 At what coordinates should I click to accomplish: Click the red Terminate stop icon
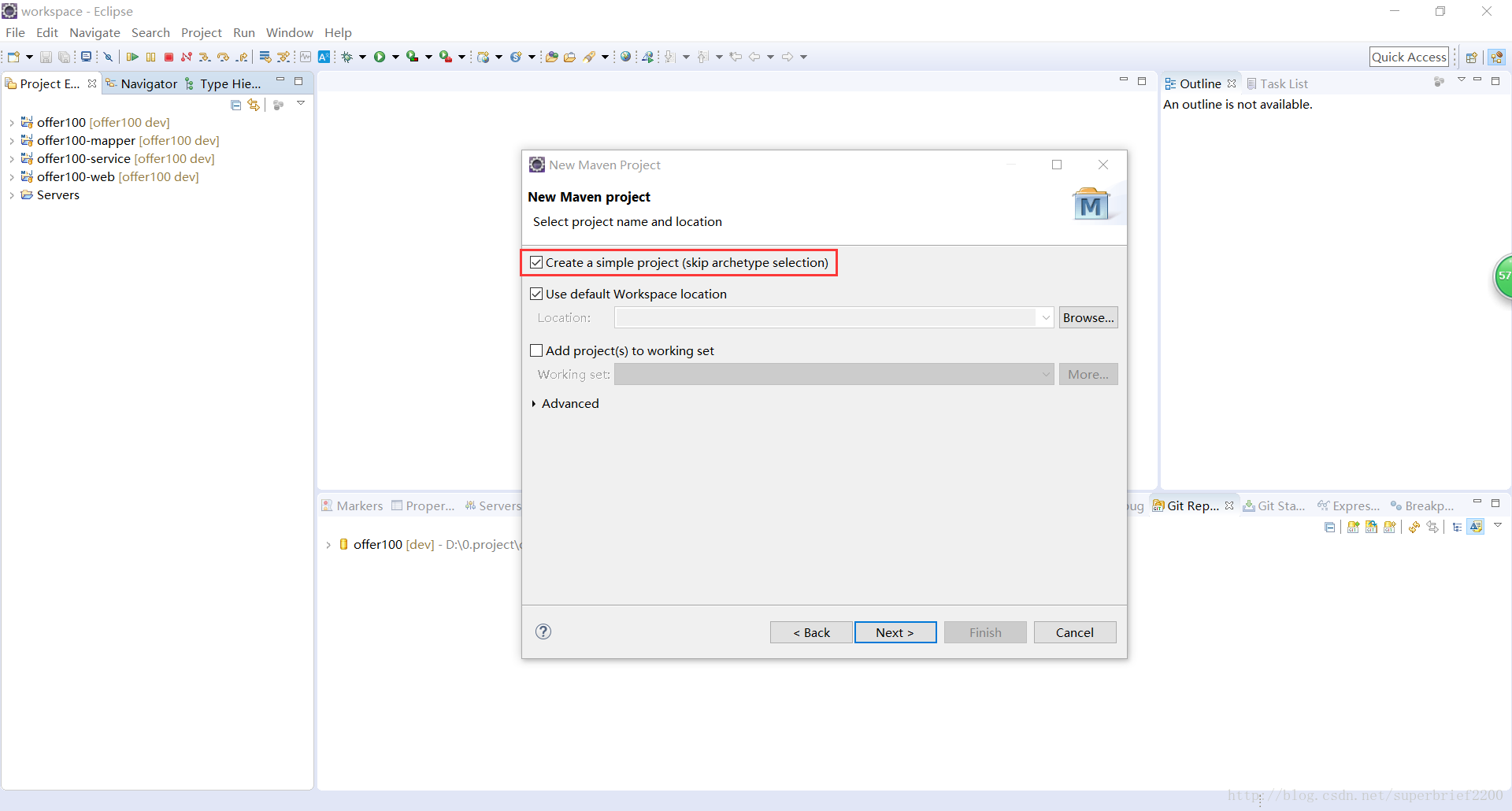point(169,57)
